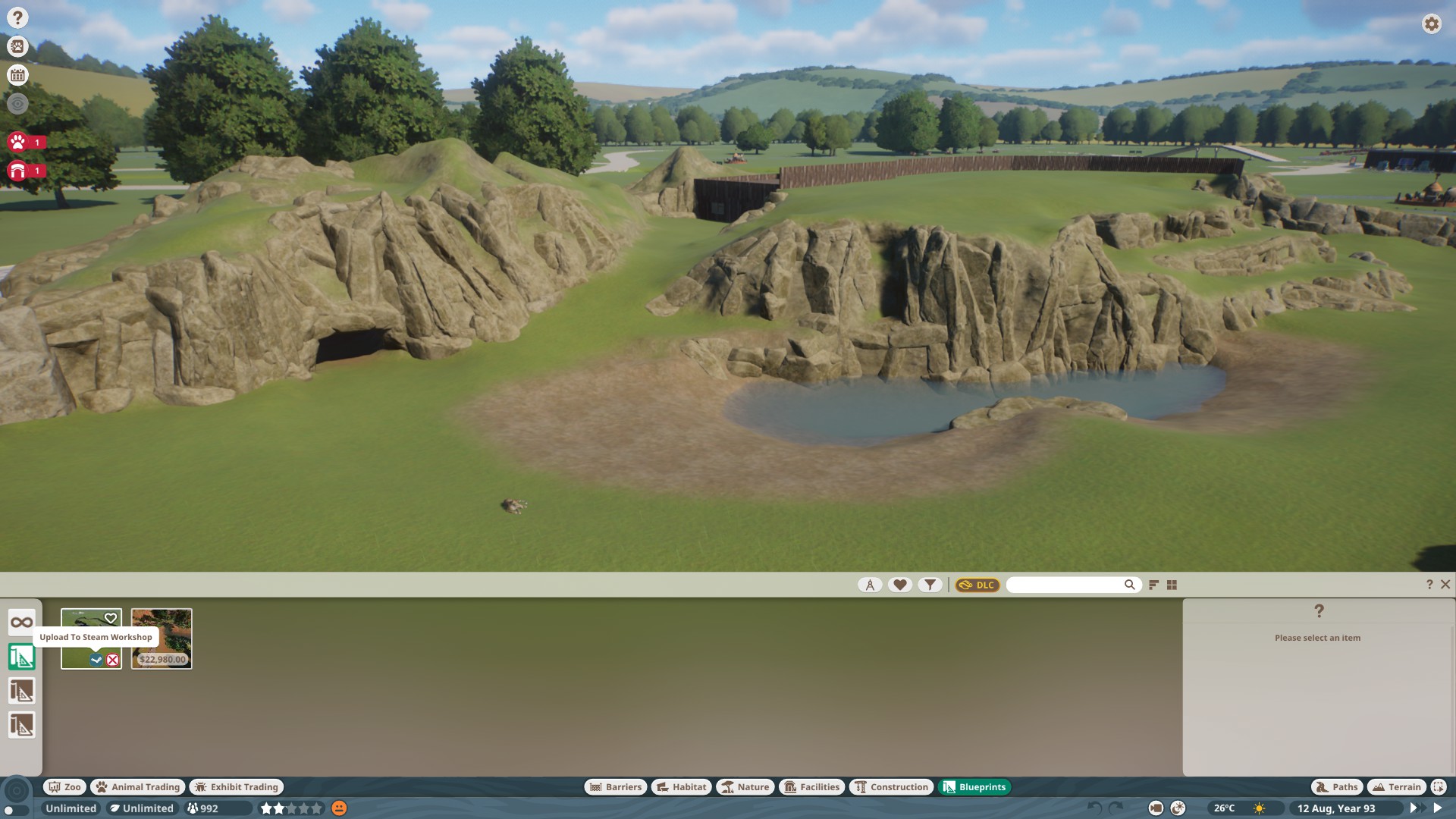This screenshot has height=819, width=1456.
Task: Open the camera mode icon
Action: point(1156,808)
